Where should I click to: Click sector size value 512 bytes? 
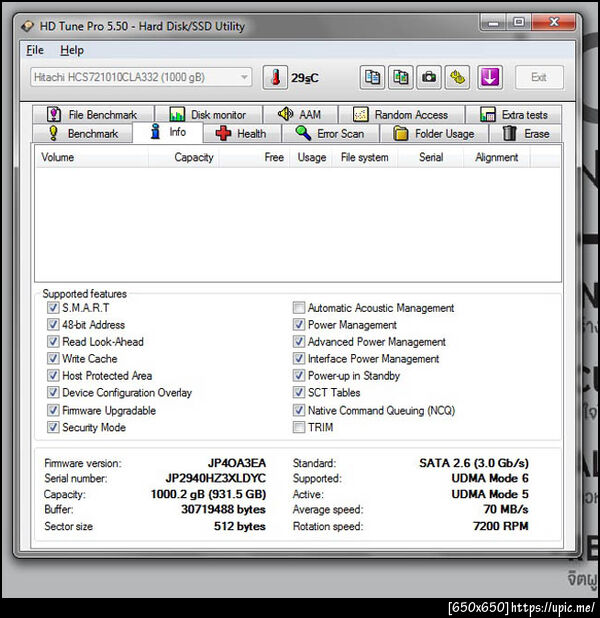point(240,527)
